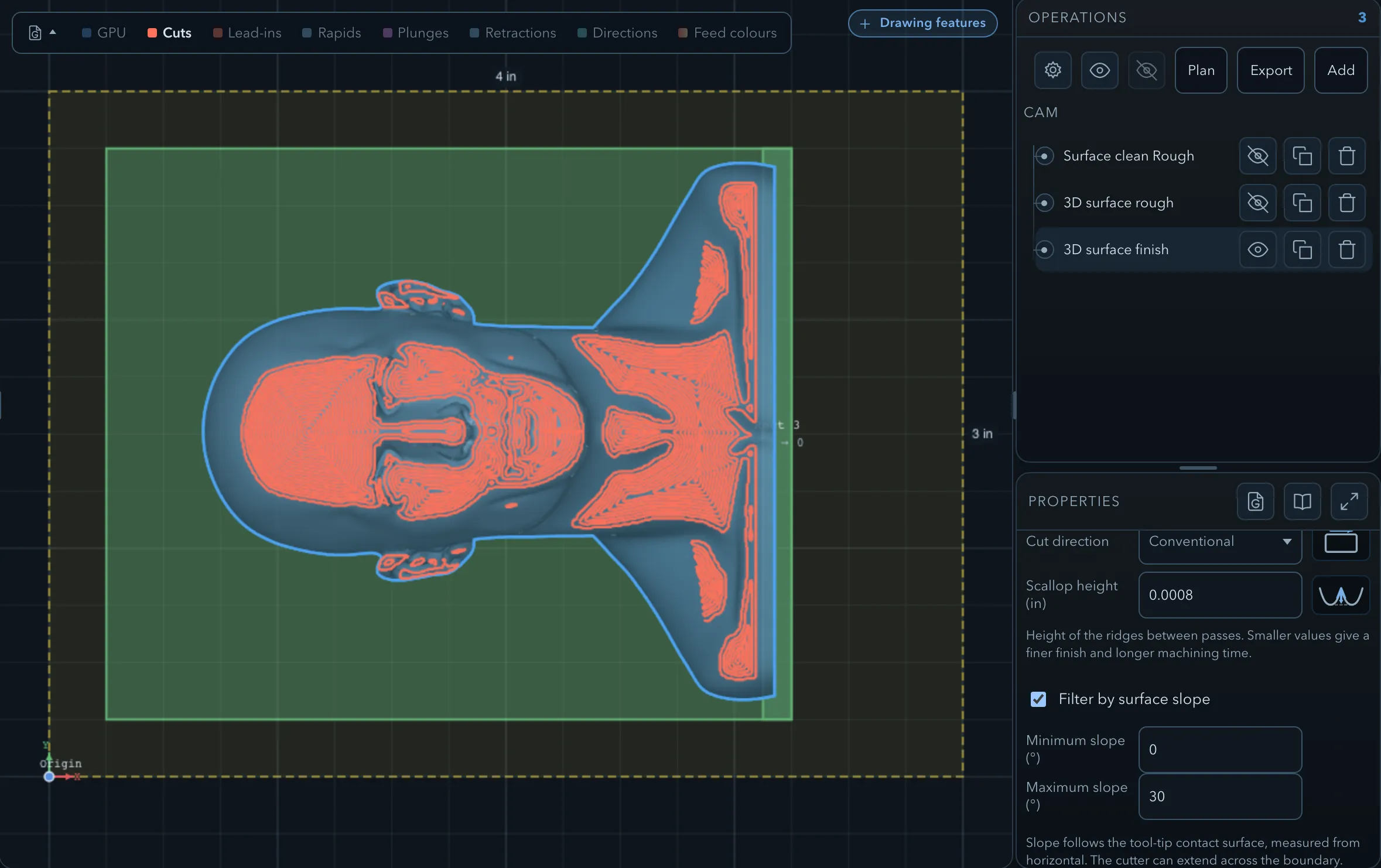Toggle the GPU display option
The width and height of the screenshot is (1381, 868).
(104, 33)
